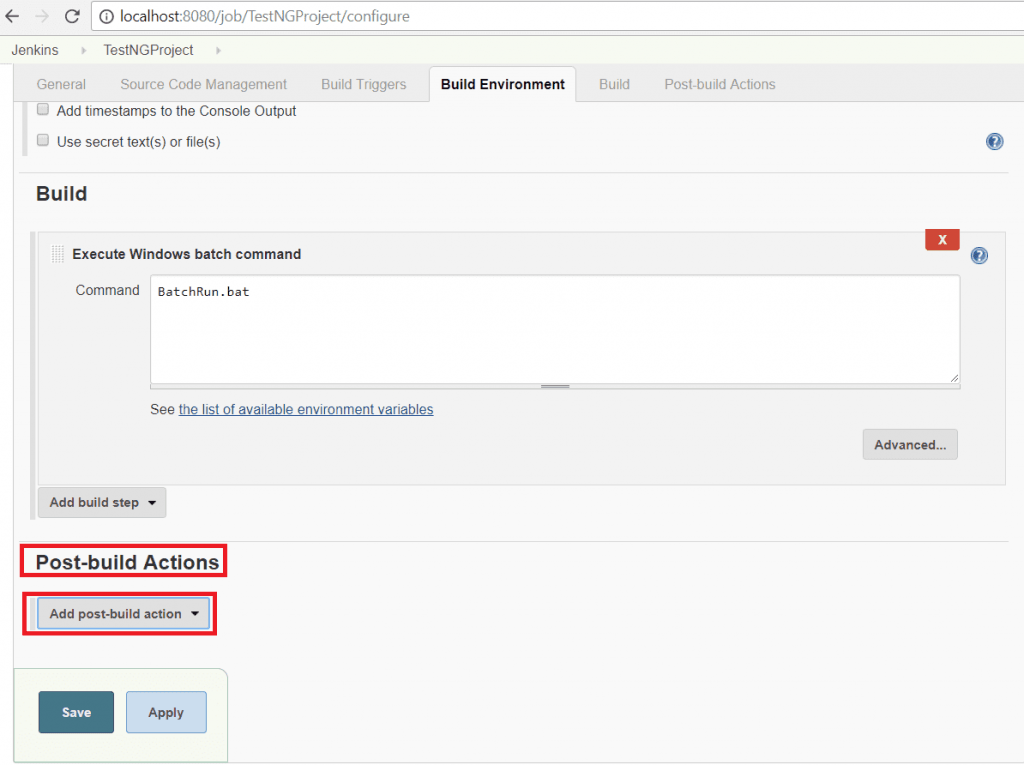The height and width of the screenshot is (765, 1024).
Task: Open the 'Add build step' dropdown
Action: (101, 502)
